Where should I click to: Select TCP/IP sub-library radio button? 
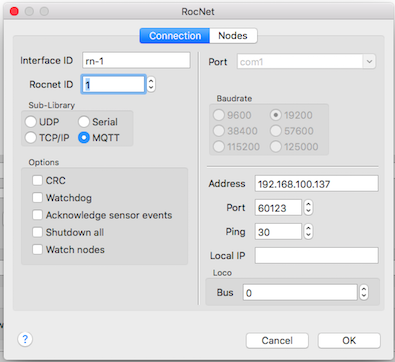pyautogui.click(x=30, y=137)
